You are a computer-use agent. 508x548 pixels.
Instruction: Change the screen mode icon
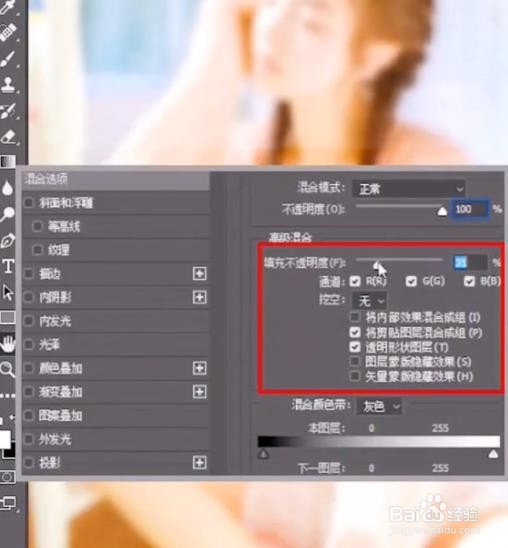point(8,503)
